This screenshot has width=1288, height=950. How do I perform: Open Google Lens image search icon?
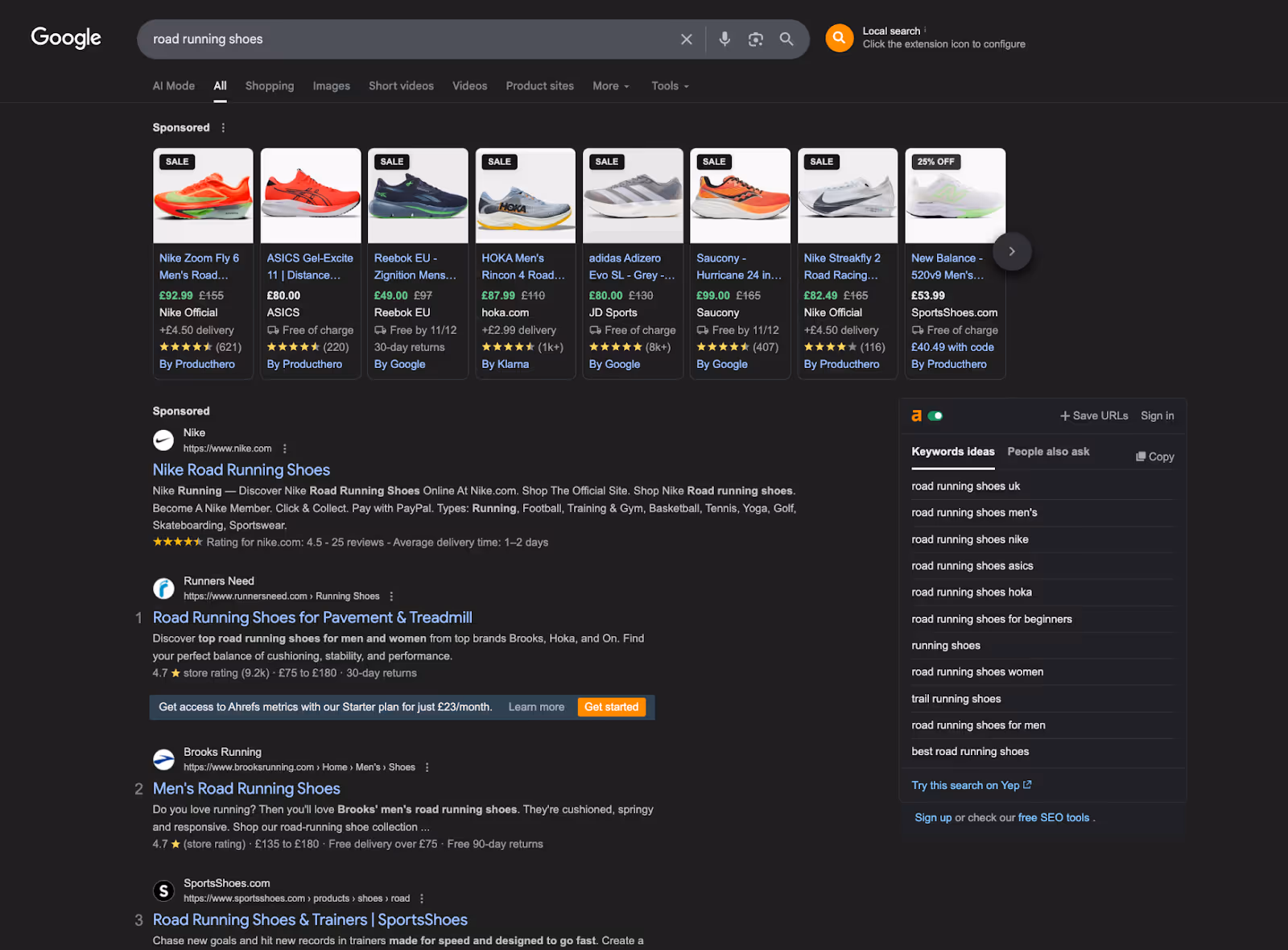(755, 39)
